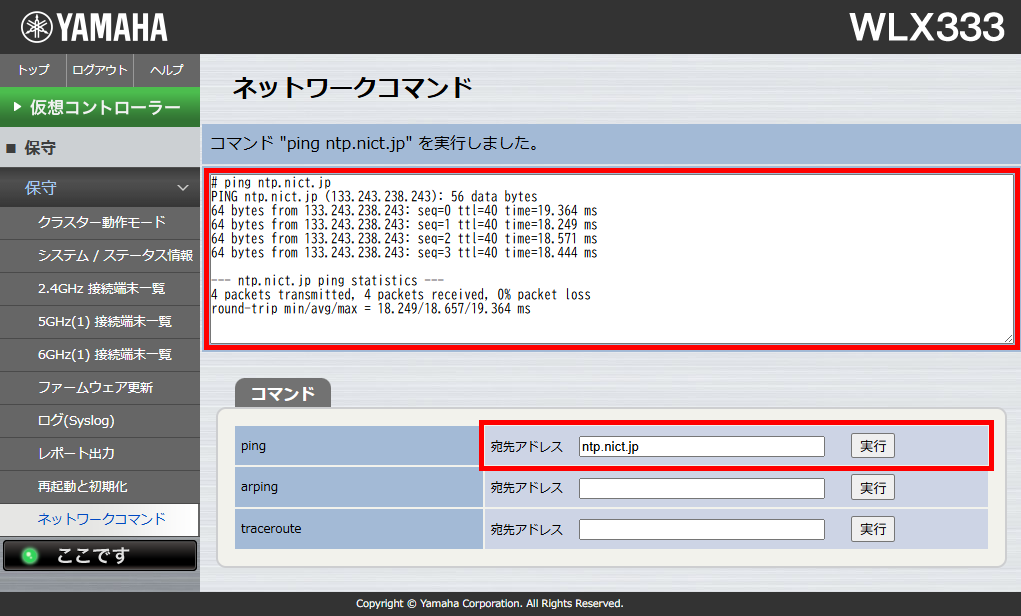Click the traceroute row label

(271, 528)
